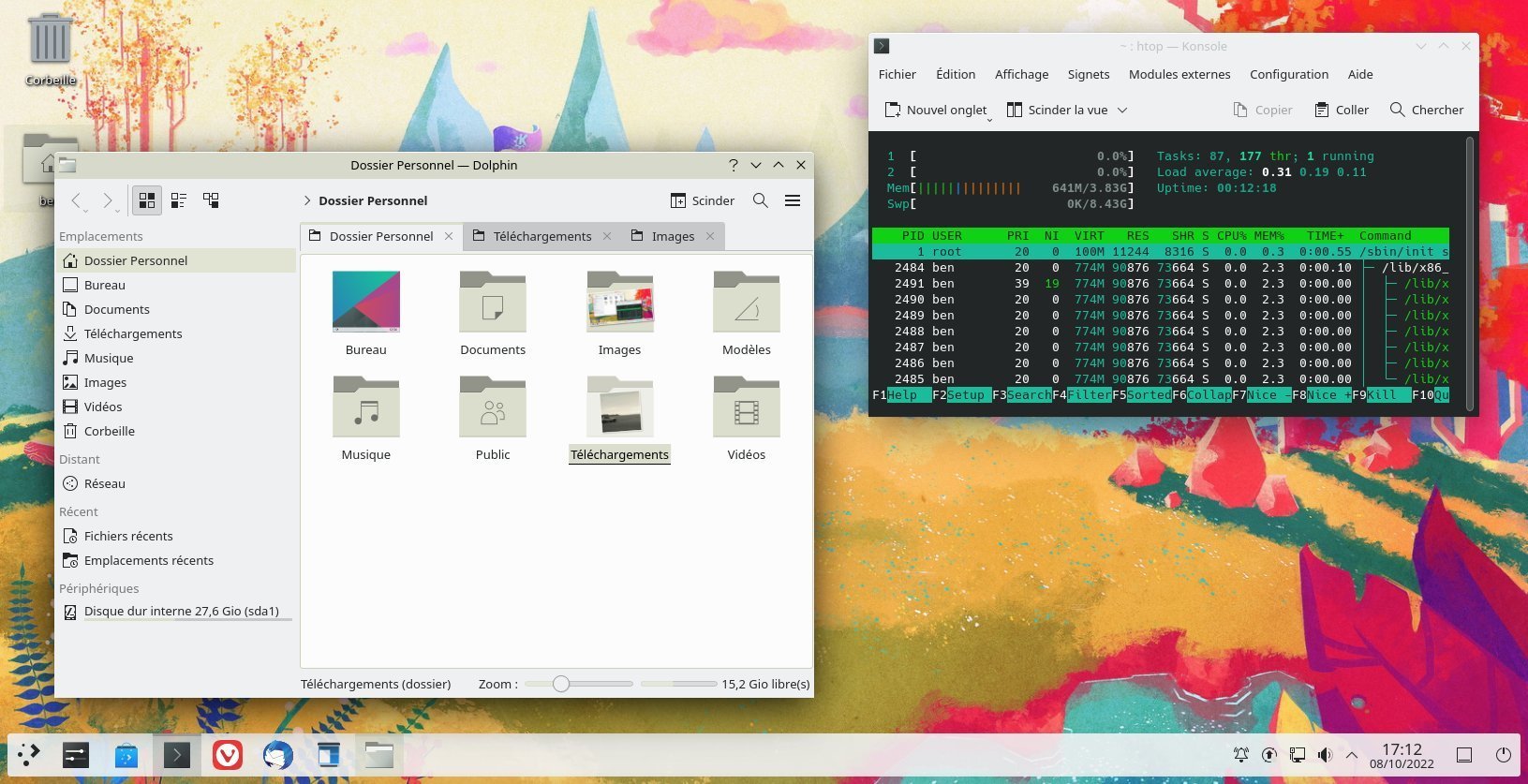Click Nouvel onglet in Konsole toolbar
The width and height of the screenshot is (1528, 784).
pos(936,110)
